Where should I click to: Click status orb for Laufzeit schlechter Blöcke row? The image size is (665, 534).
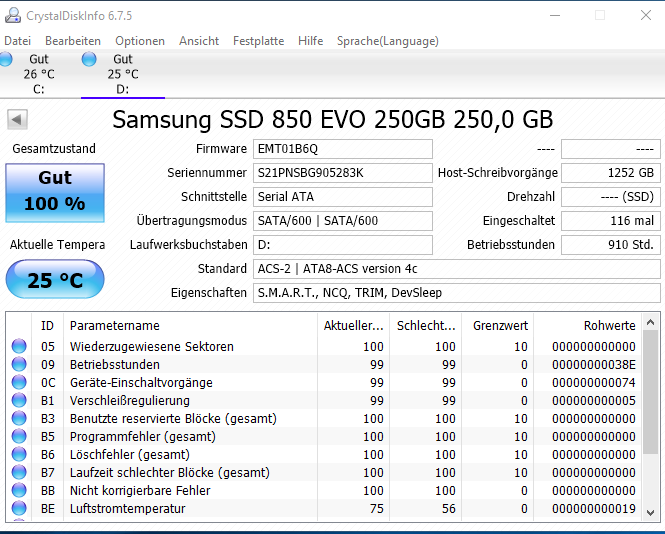[19, 472]
